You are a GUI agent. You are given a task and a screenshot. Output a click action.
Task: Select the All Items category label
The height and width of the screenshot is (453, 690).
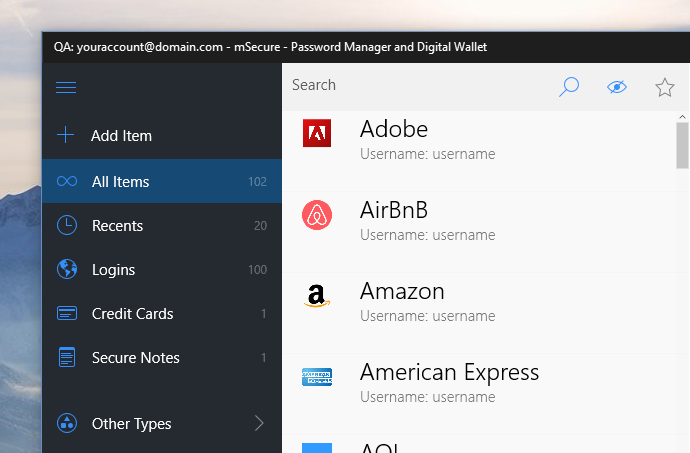(x=121, y=181)
